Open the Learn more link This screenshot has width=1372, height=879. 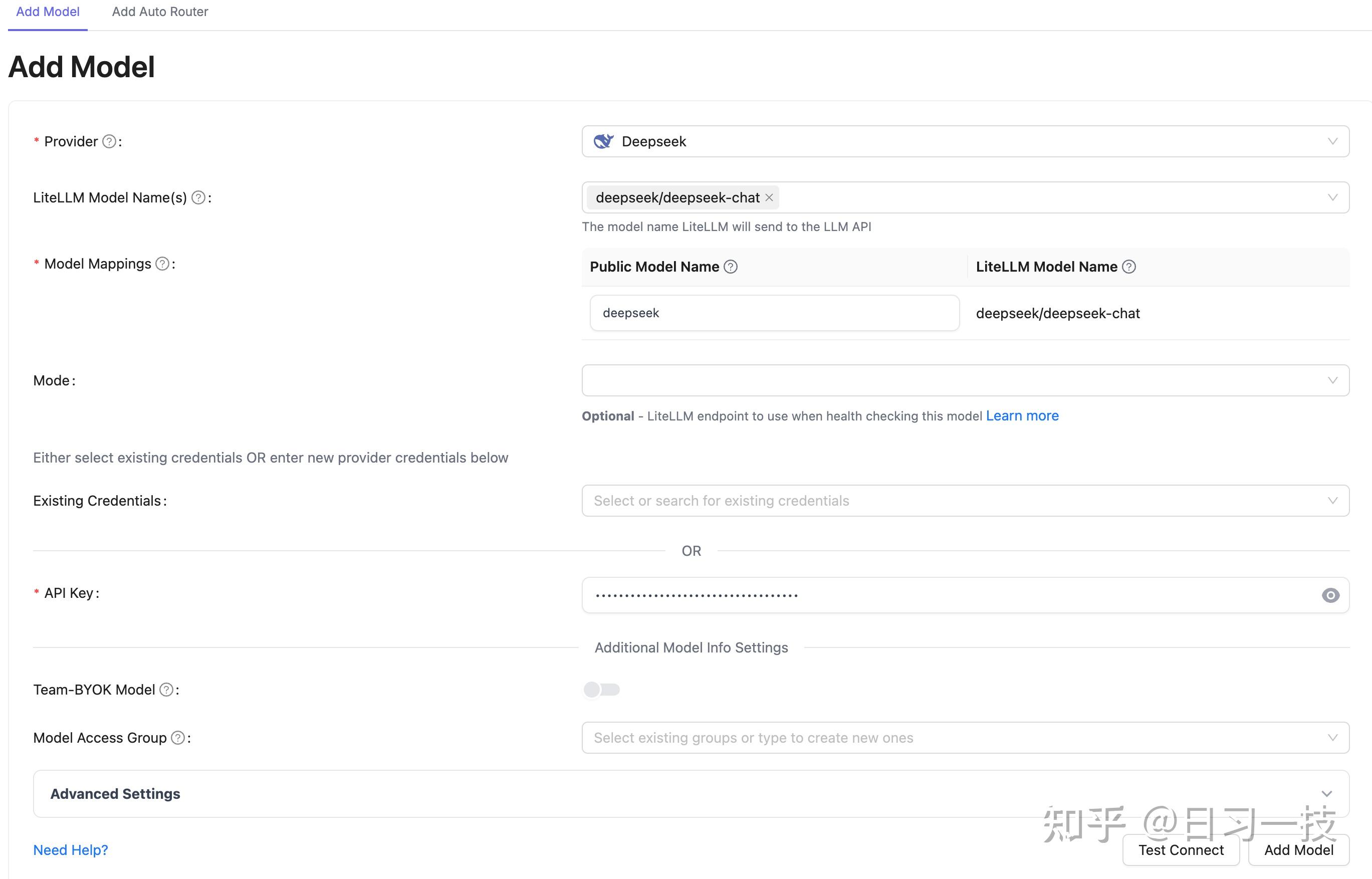[x=1022, y=415]
